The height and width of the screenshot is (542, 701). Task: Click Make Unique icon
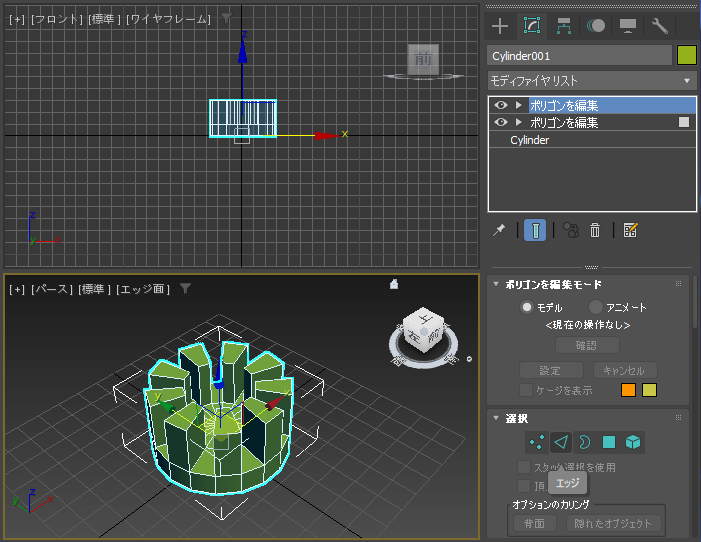click(x=570, y=230)
